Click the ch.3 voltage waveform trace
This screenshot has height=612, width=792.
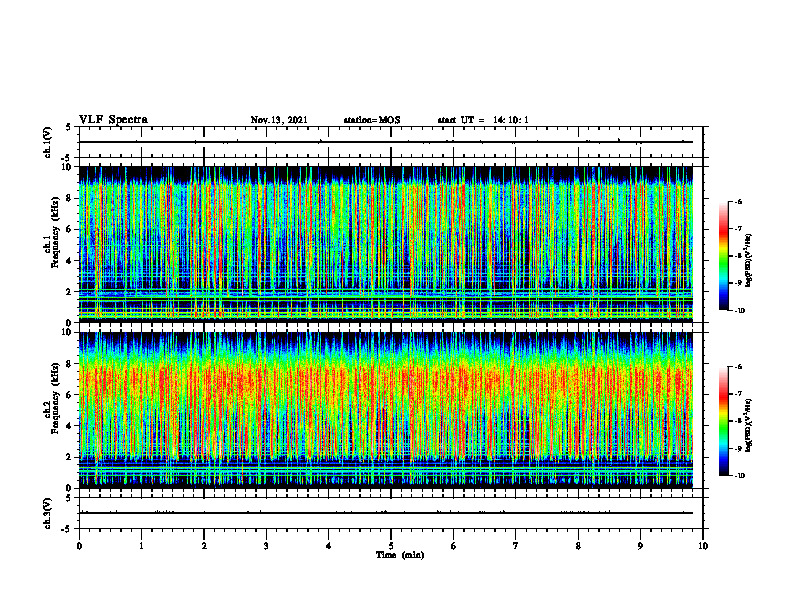click(385, 513)
